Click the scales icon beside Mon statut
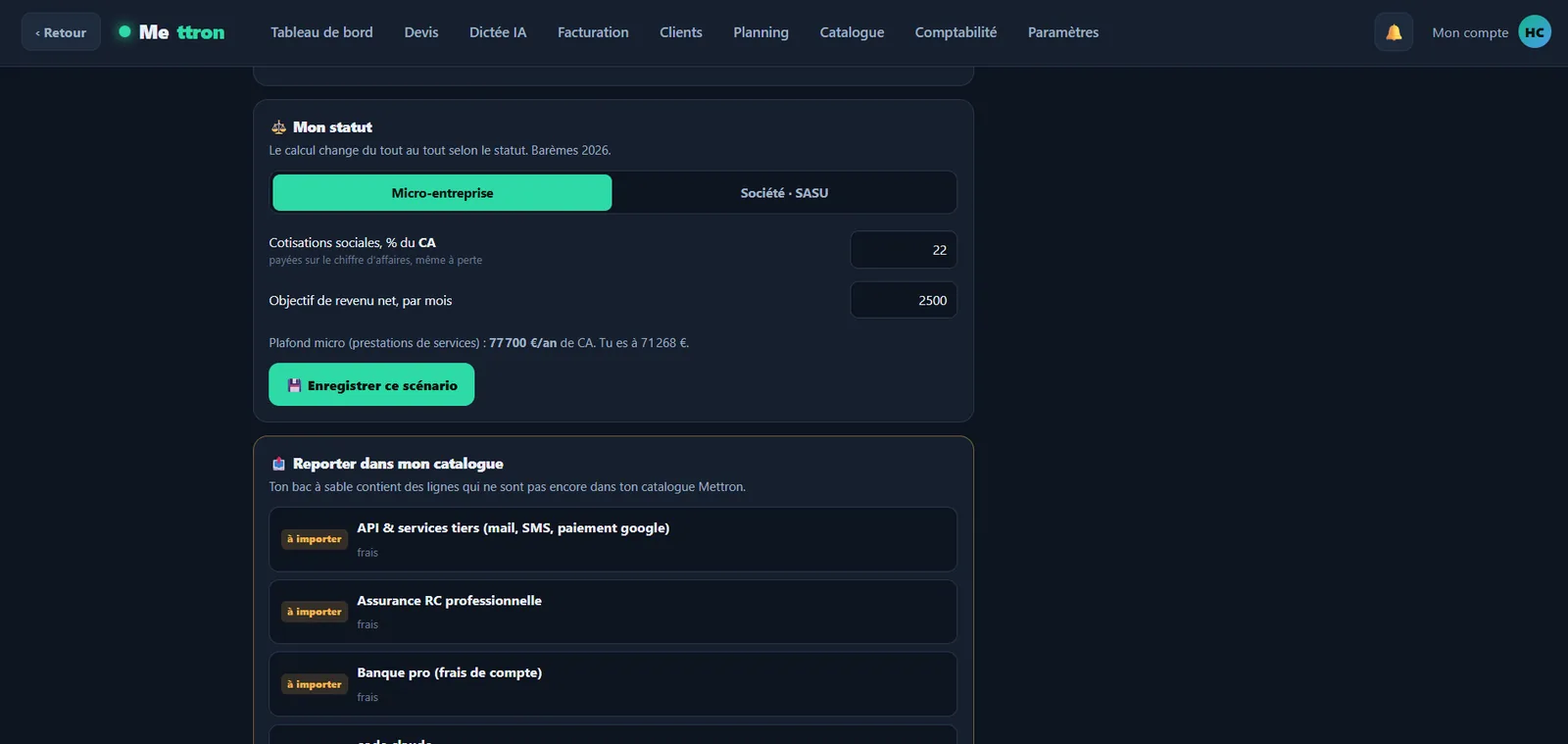This screenshot has width=1568, height=744. tap(278, 127)
